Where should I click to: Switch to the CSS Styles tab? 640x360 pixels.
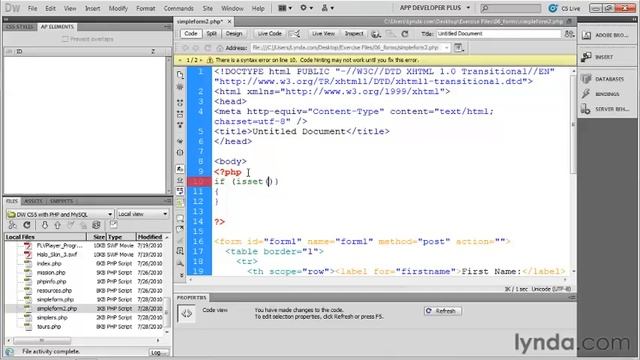click(20, 27)
